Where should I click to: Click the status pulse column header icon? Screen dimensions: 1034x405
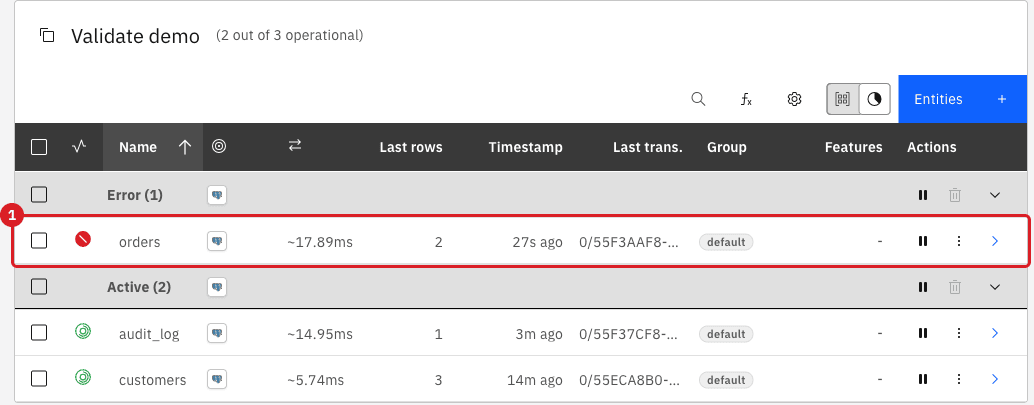pos(78,147)
